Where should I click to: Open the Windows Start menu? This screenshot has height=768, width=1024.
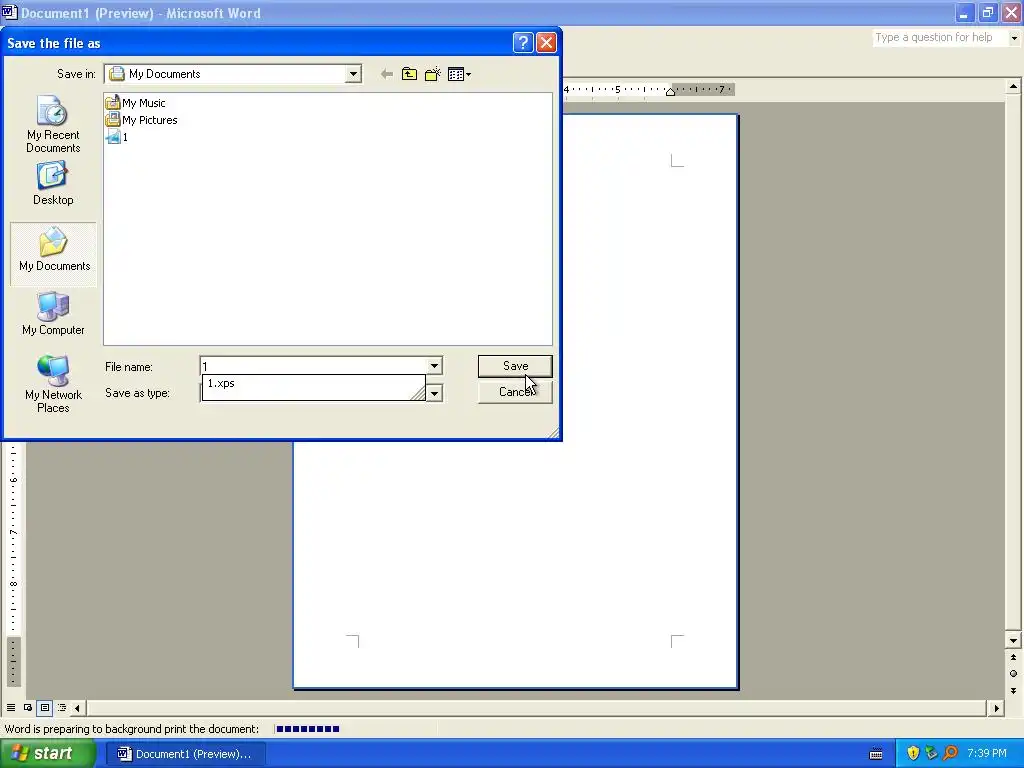[48, 754]
